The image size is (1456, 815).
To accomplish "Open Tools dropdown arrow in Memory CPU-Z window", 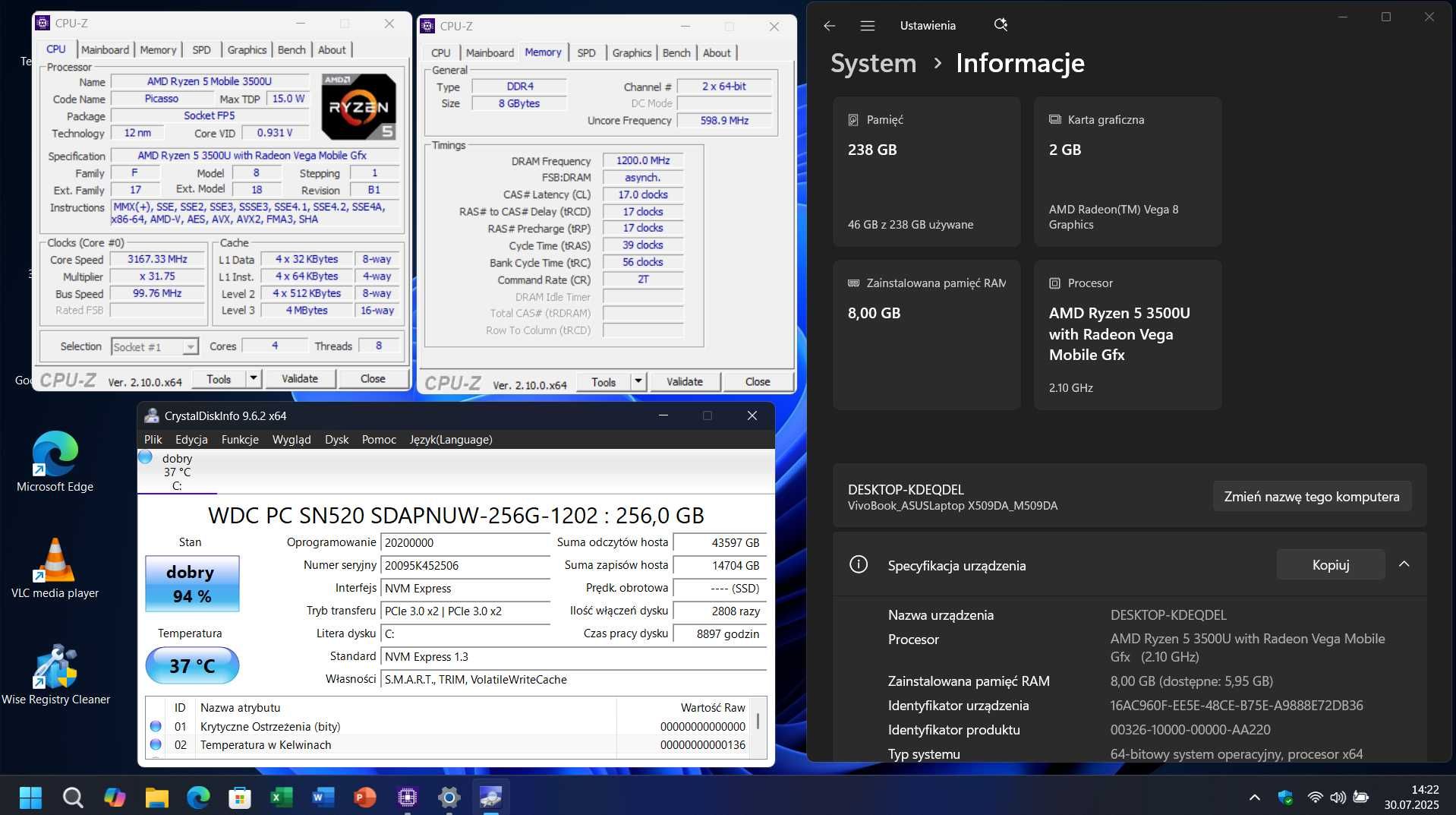I will tap(638, 381).
